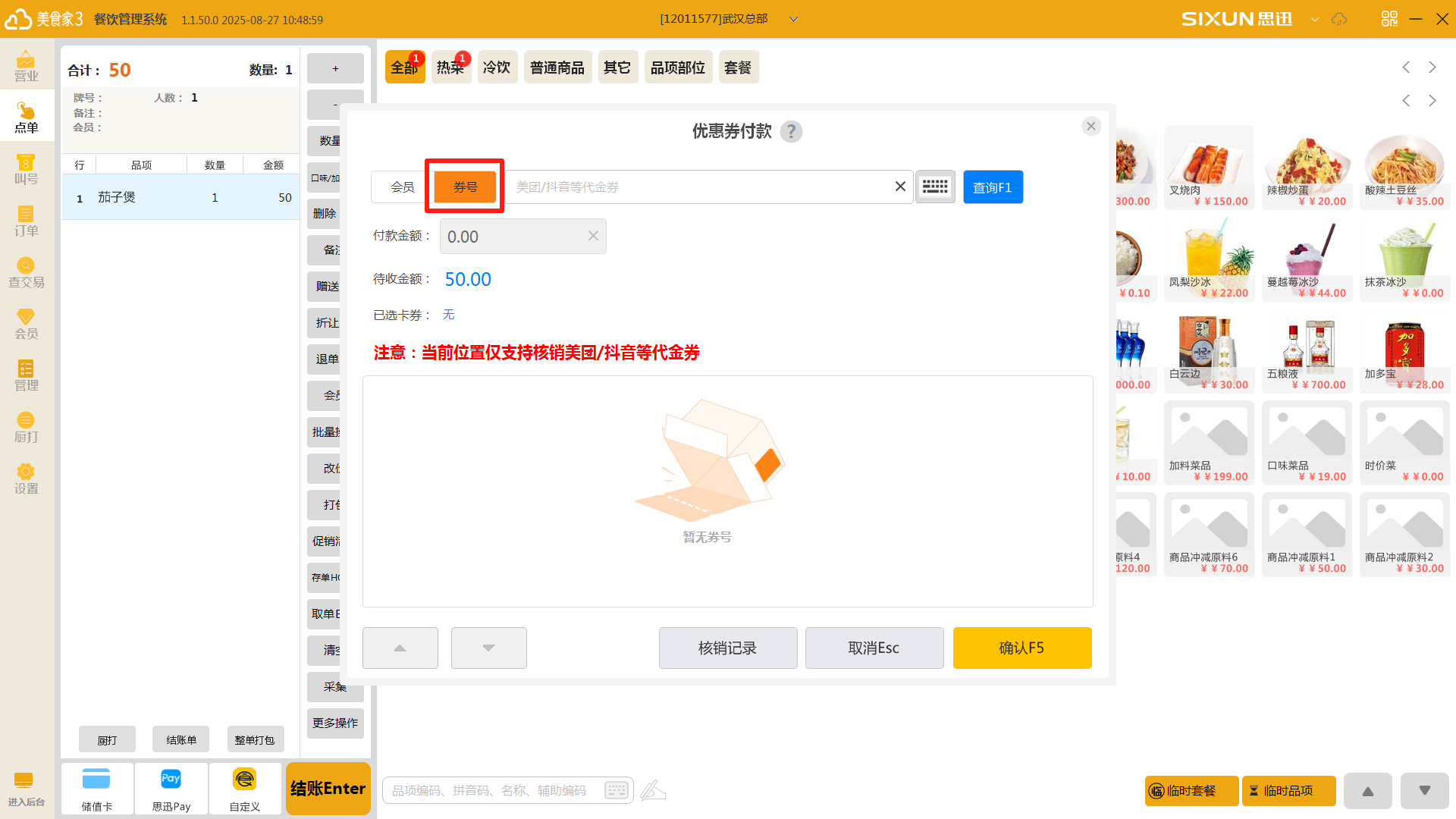Expand dropdown arrow beside SIXUN logo

pyautogui.click(x=1315, y=19)
